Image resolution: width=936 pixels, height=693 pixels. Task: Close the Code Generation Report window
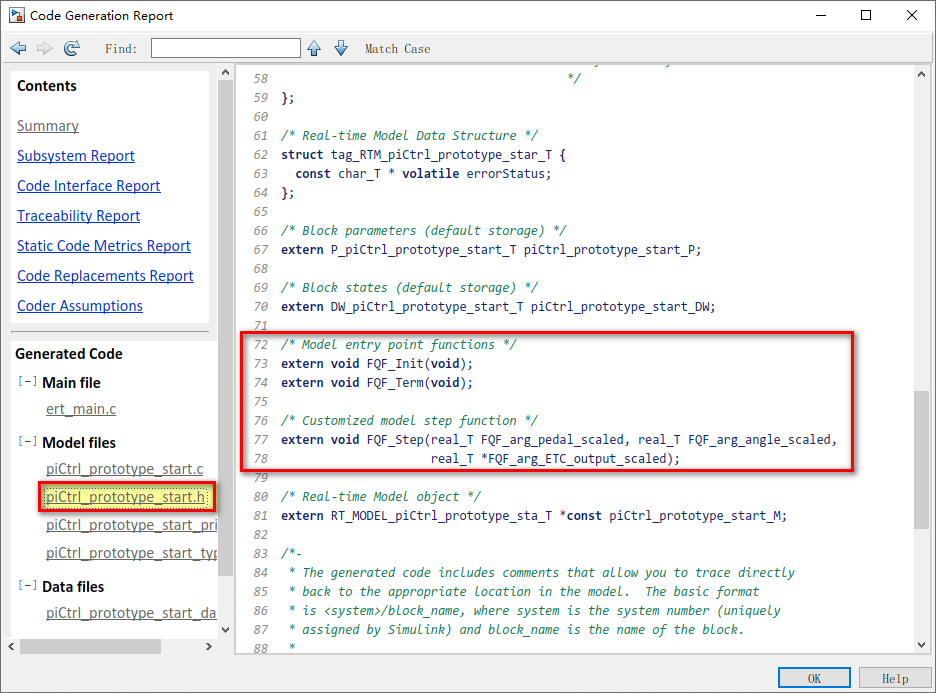912,16
